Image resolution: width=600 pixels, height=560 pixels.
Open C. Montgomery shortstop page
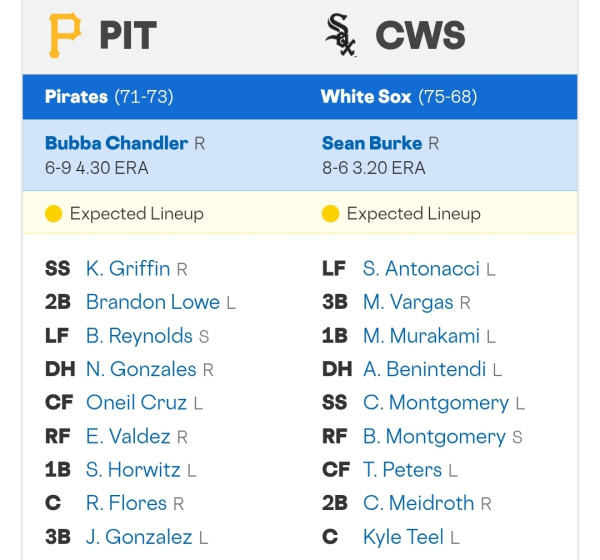click(x=436, y=403)
